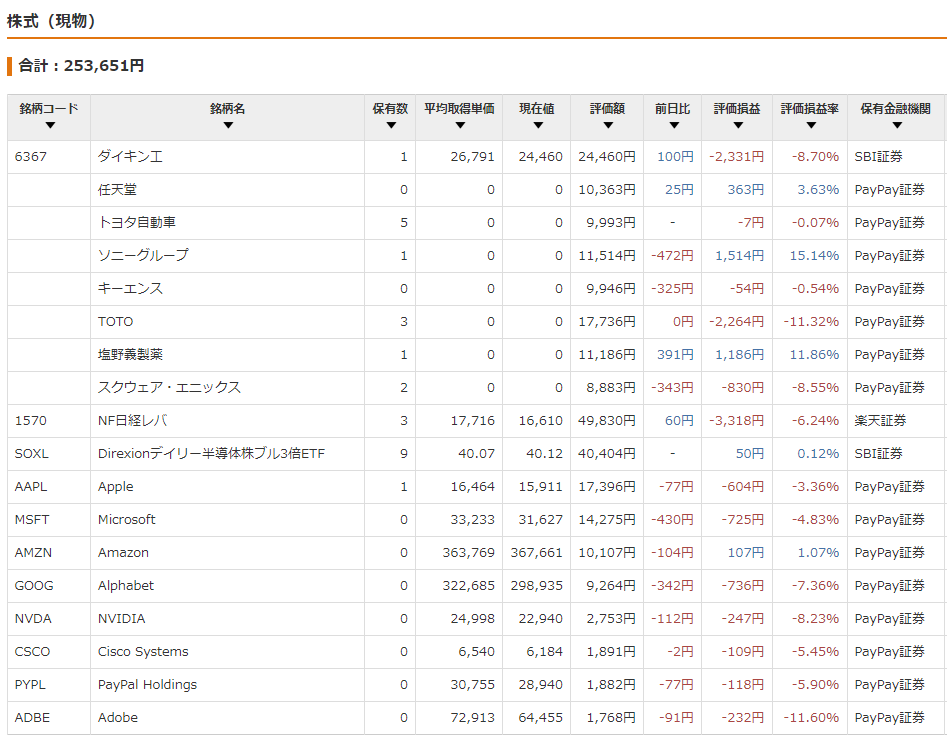The height and width of the screenshot is (741, 947).
Task: Click the 40.12 current price cell
Action: click(544, 454)
